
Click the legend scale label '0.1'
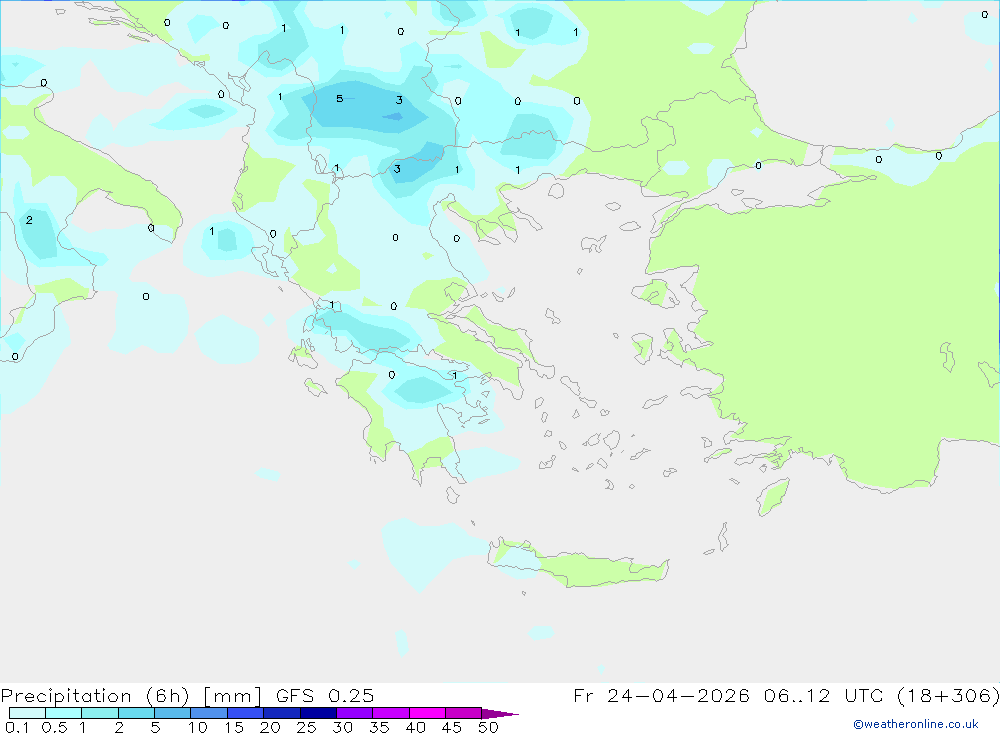17,727
